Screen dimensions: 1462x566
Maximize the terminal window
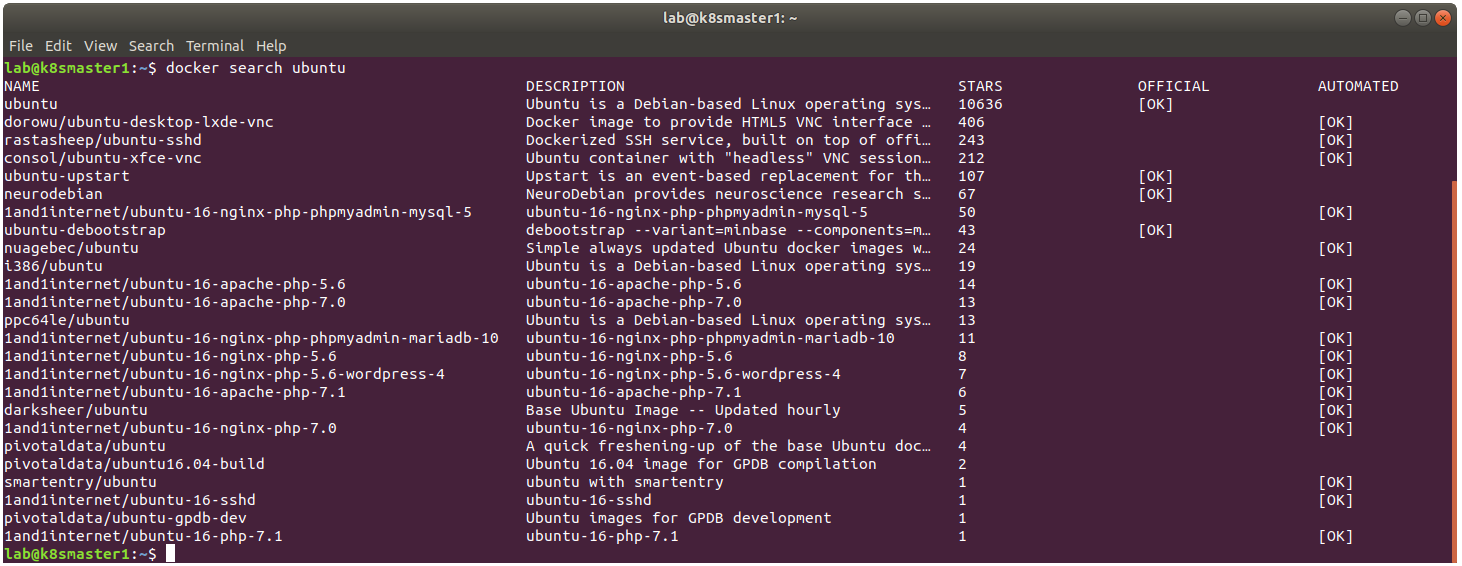click(1423, 18)
